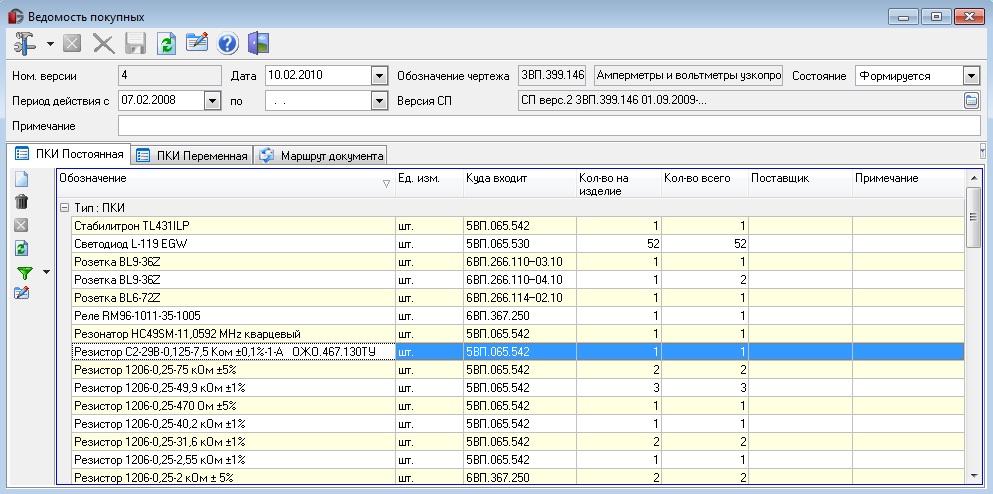Select row Реле RM96-1011-35-1005
The image size is (993, 494).
point(518,315)
